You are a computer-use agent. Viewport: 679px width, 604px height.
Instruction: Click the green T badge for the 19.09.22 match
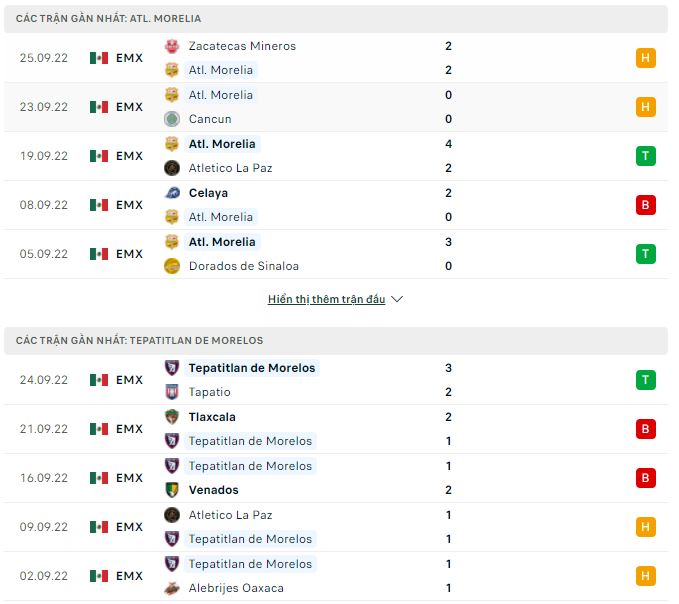point(645,156)
